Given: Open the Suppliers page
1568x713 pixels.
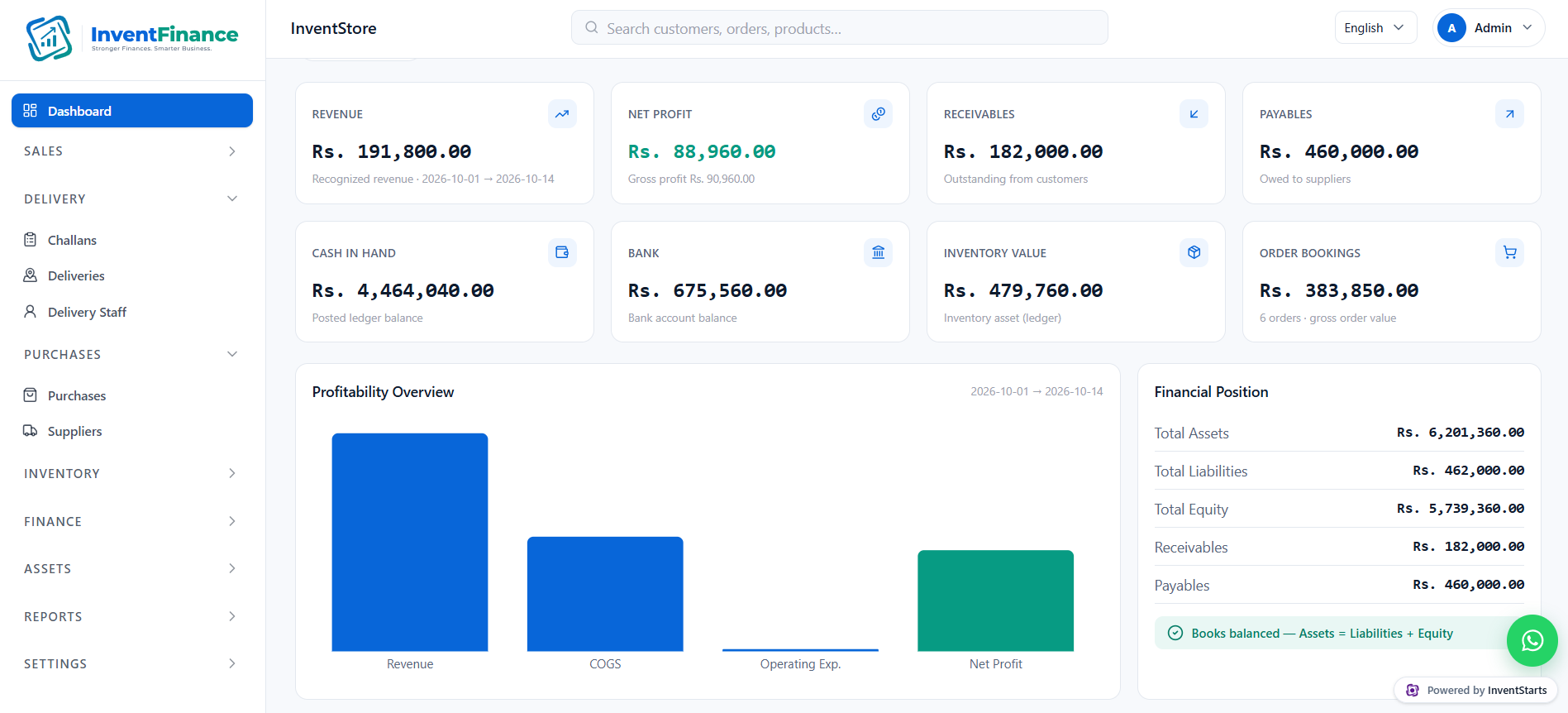Looking at the screenshot, I should tap(132, 431).
